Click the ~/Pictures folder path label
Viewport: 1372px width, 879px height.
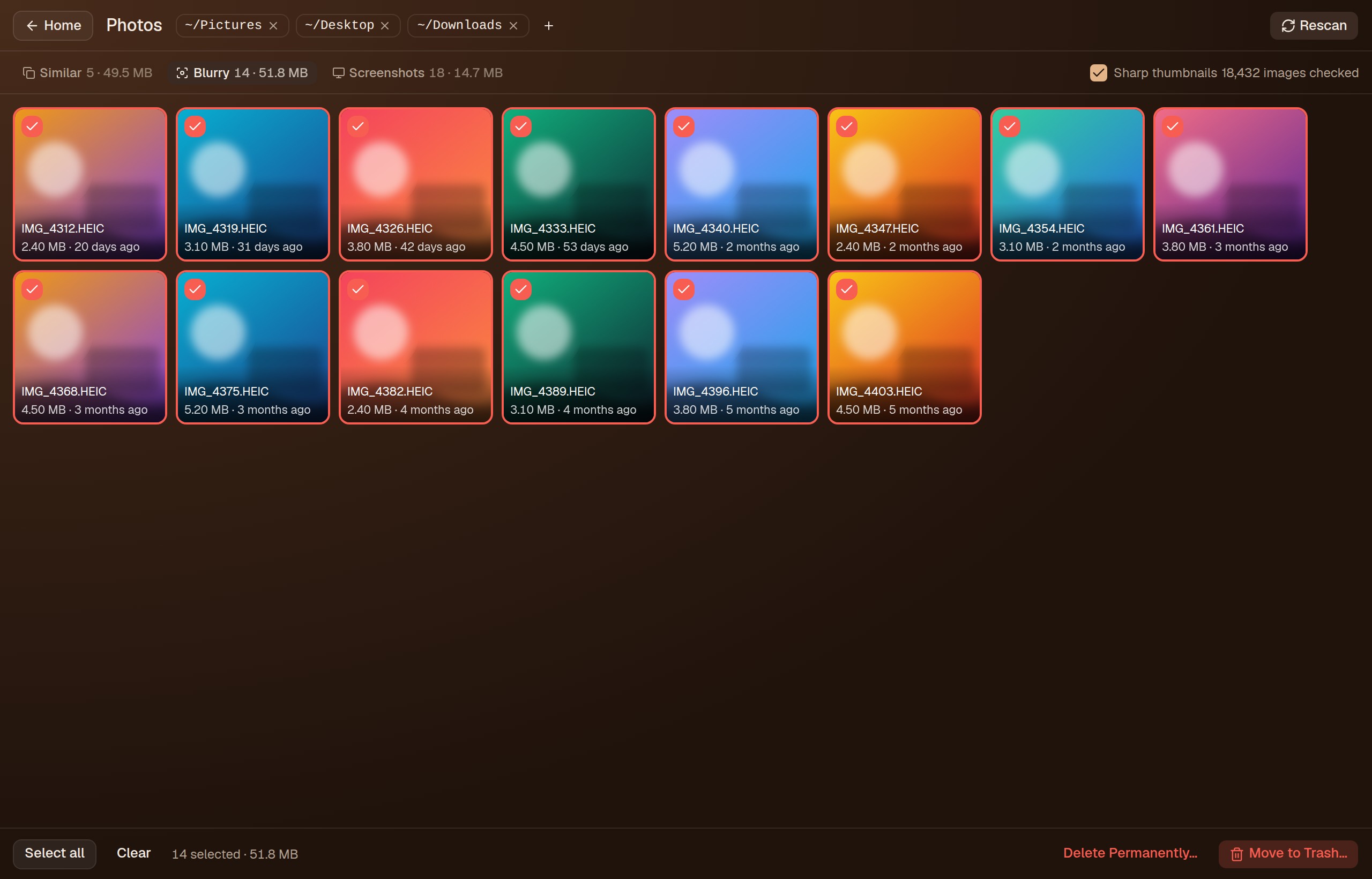point(223,25)
